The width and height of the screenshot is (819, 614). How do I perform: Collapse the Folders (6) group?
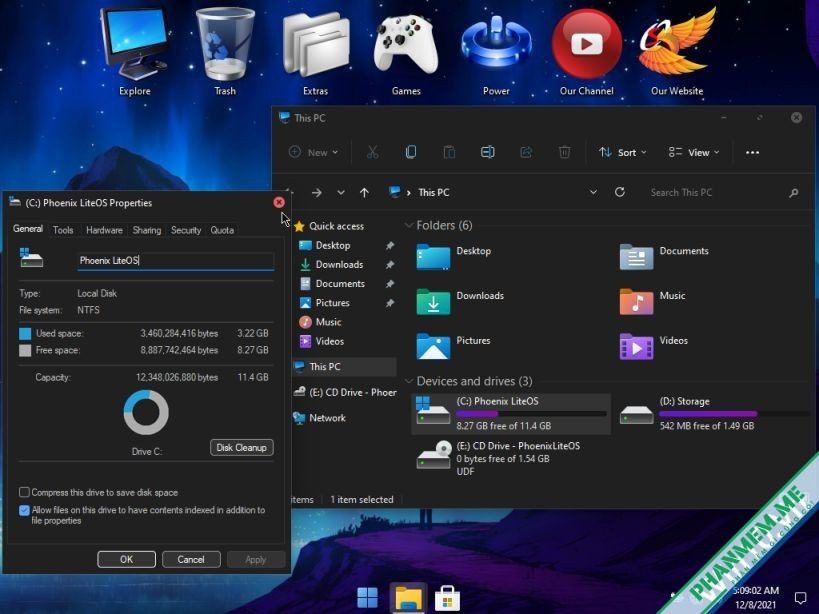tap(408, 225)
